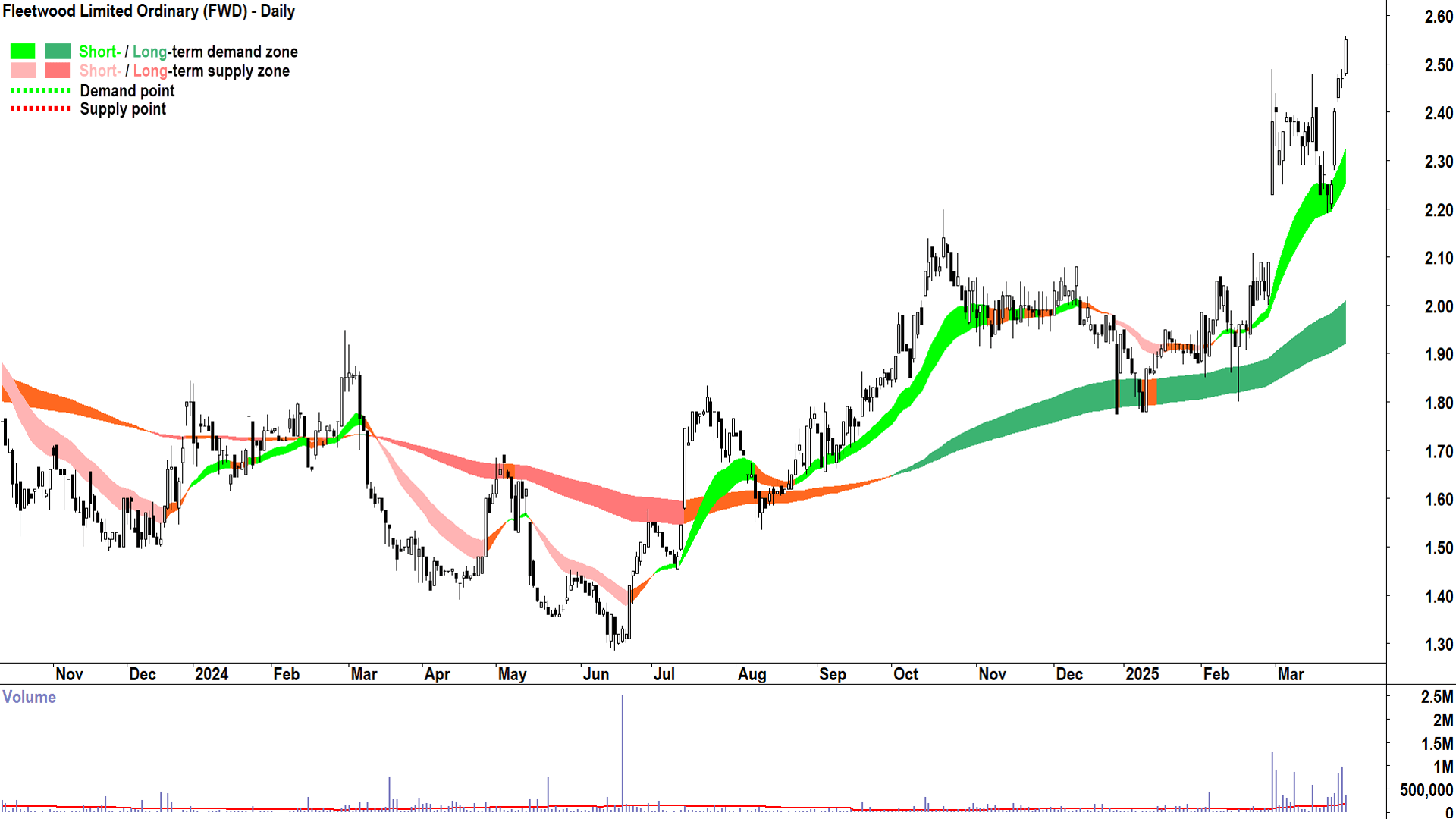Click the Long-term demand zone legend text

pyautogui.click(x=215, y=52)
